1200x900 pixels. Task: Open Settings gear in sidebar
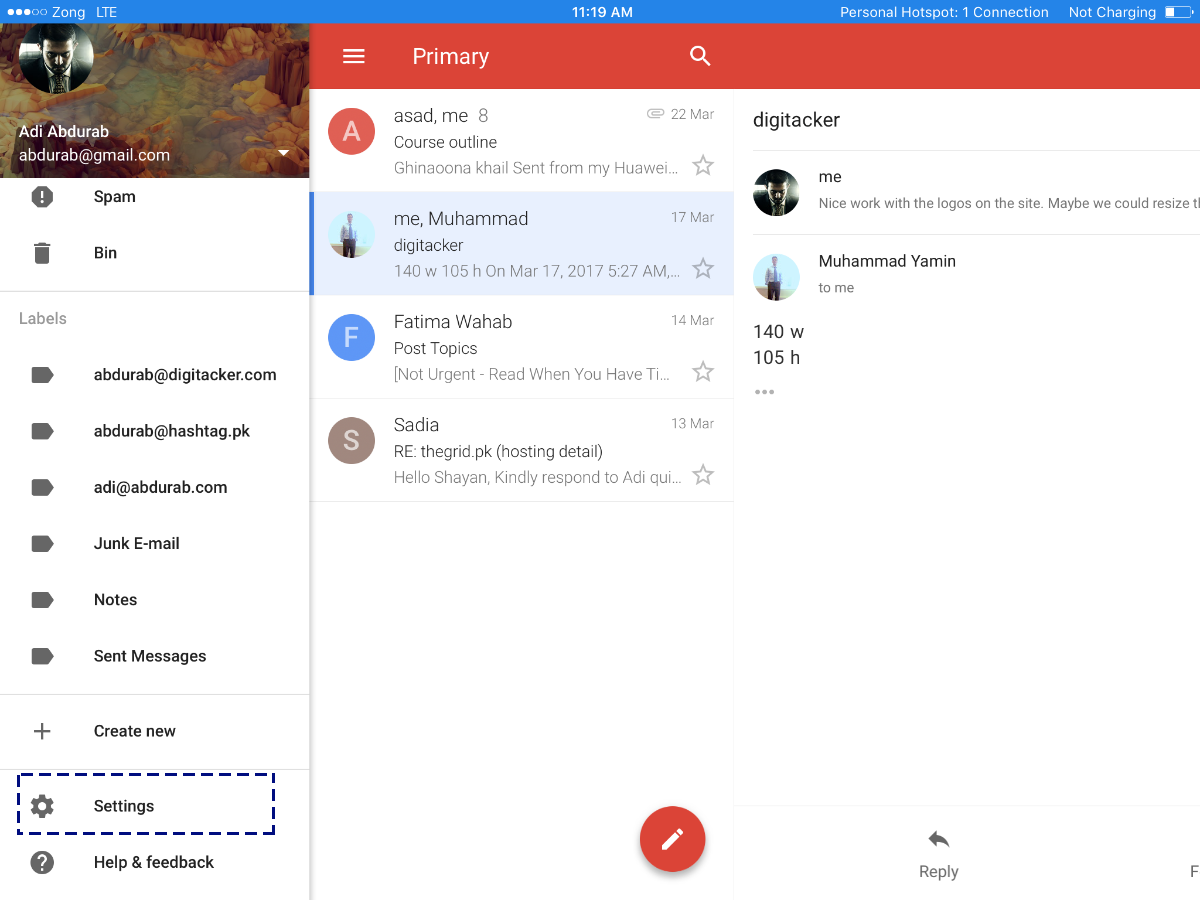(x=42, y=806)
